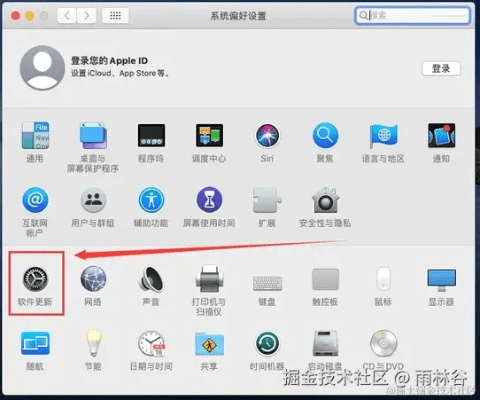The image size is (480, 400).
Task: Focus the 搜索 search field
Action: point(413,16)
